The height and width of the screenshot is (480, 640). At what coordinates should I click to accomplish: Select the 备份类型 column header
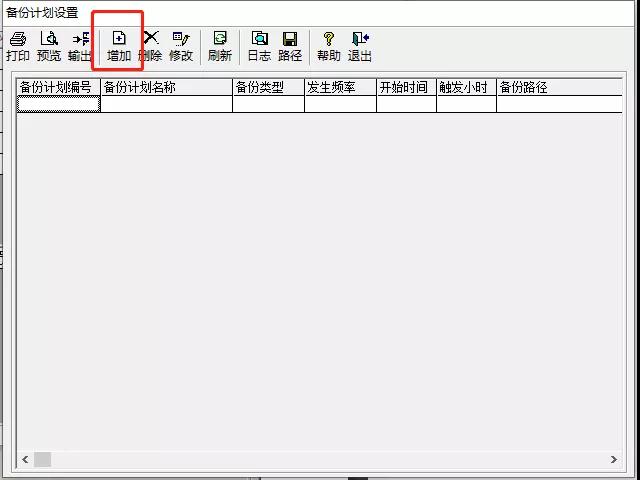pos(268,87)
